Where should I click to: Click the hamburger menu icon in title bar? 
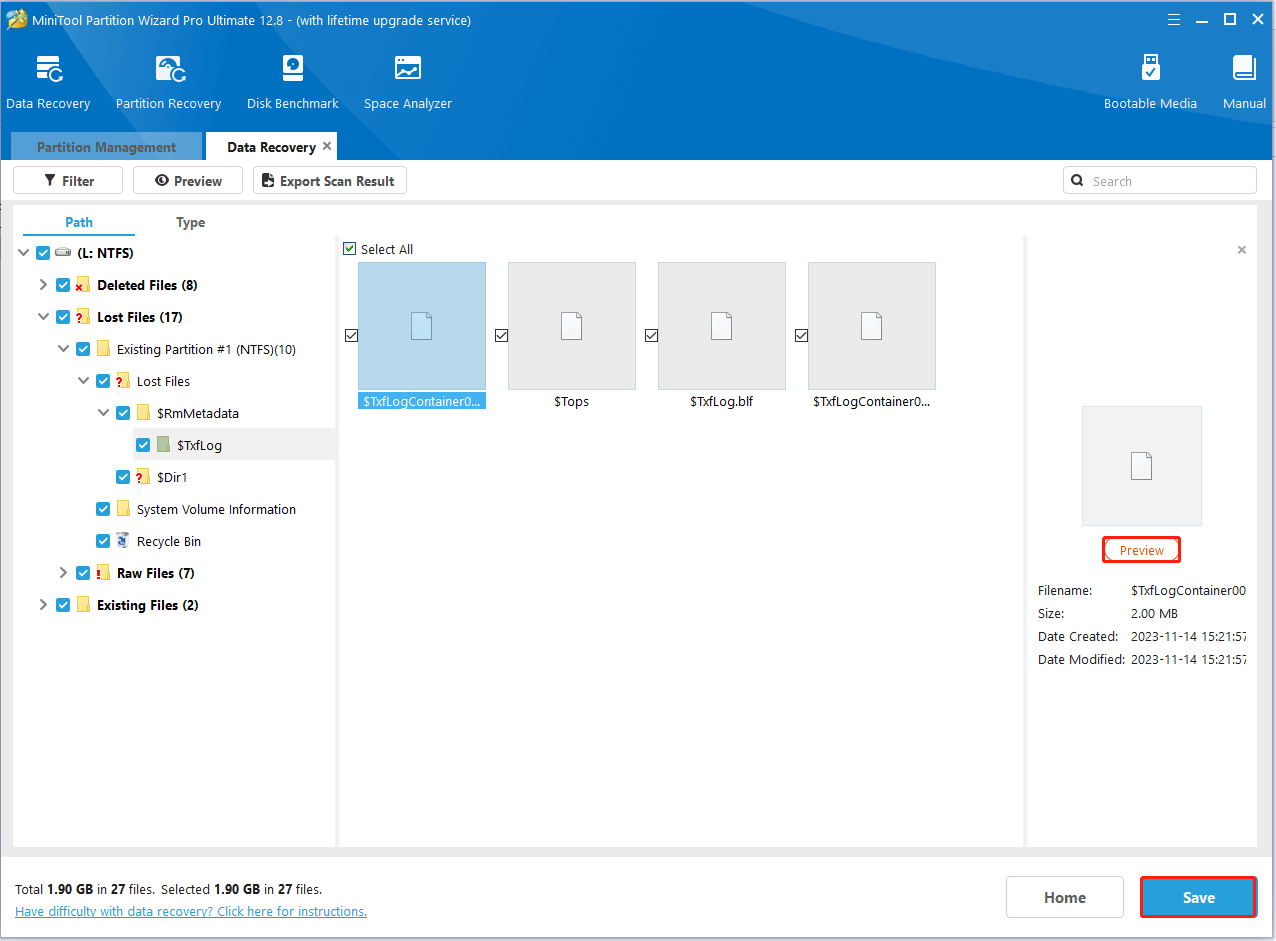point(1174,19)
